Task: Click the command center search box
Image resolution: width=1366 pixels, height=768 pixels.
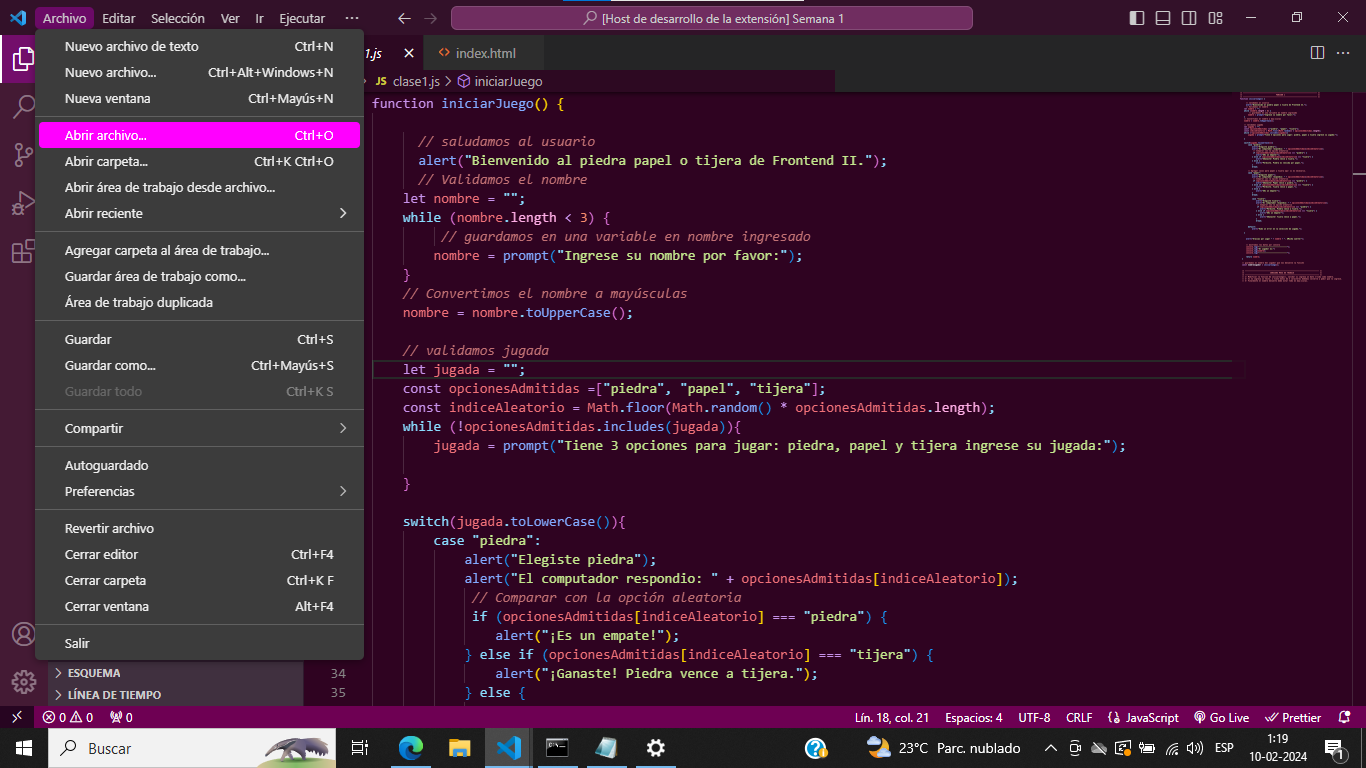Action: tap(711, 18)
